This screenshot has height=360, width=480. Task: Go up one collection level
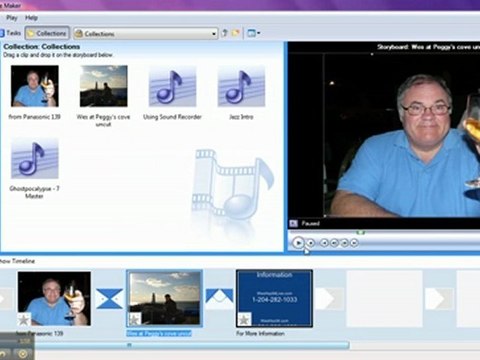point(225,33)
